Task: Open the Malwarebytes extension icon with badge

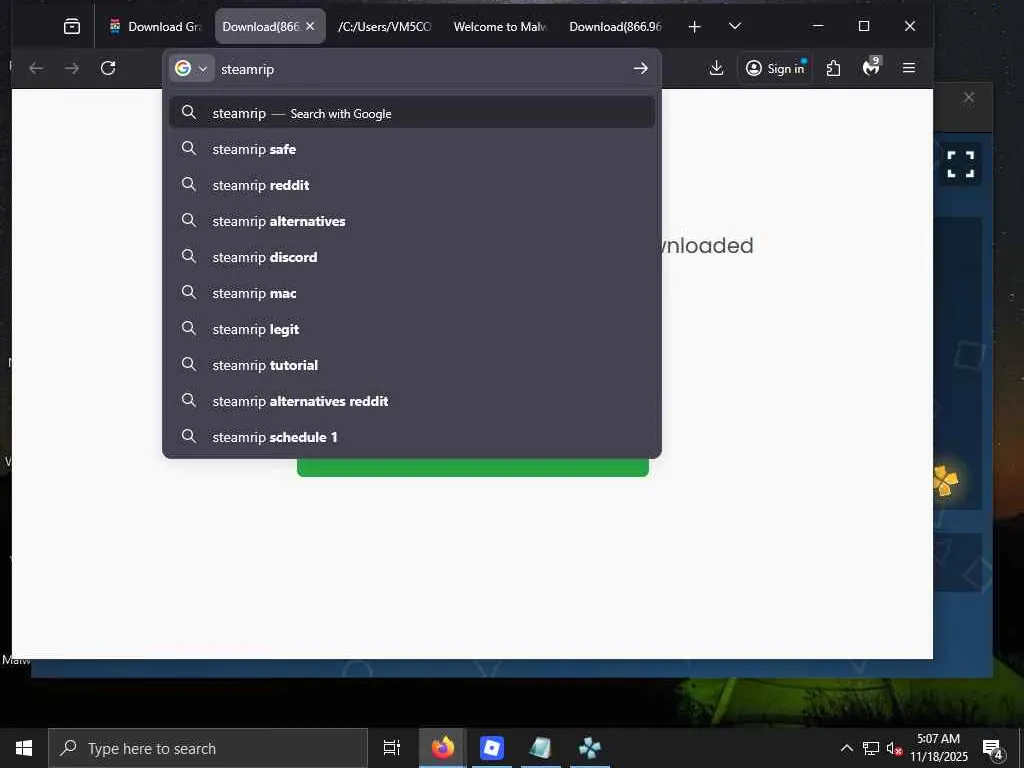Action: tap(871, 67)
